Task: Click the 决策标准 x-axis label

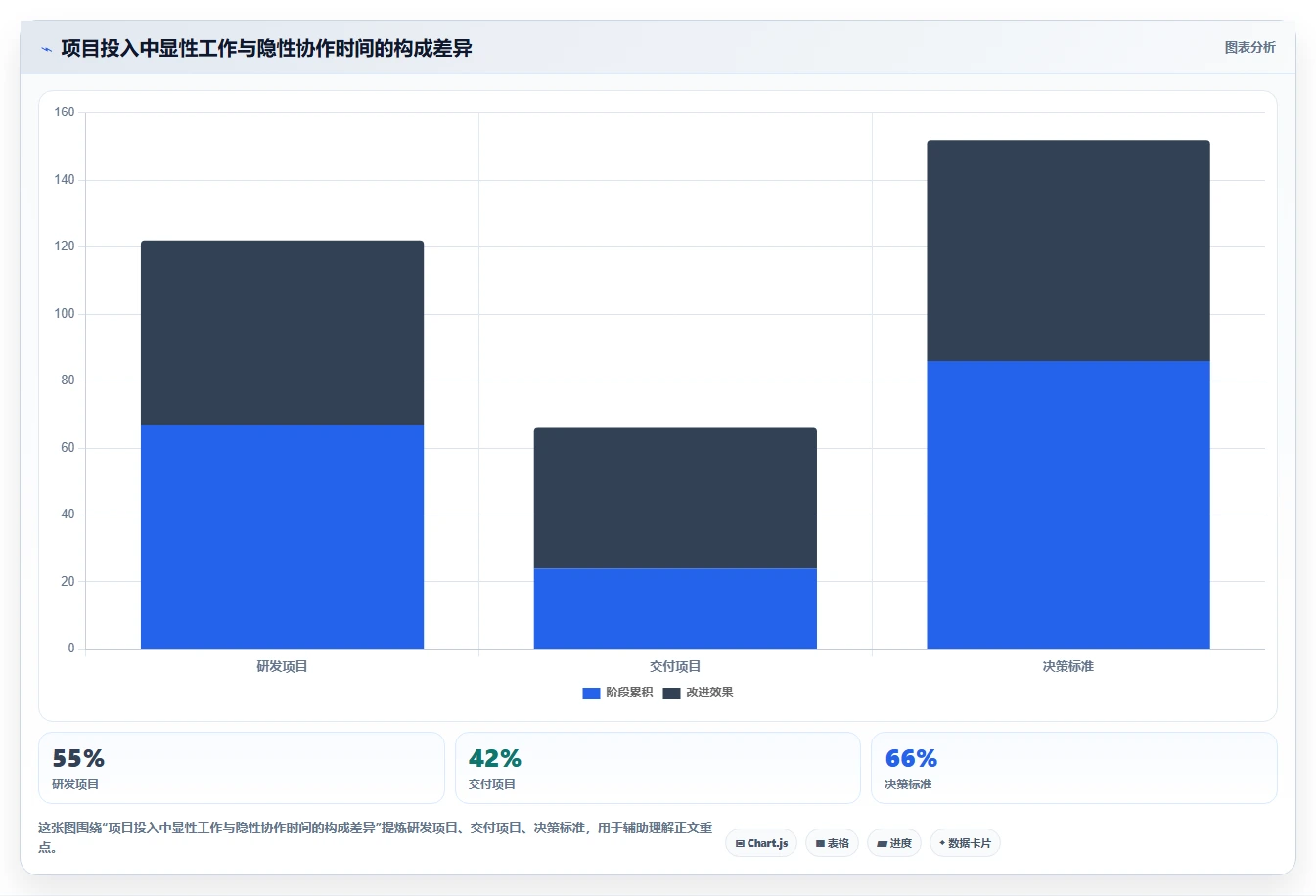Action: (x=1068, y=666)
